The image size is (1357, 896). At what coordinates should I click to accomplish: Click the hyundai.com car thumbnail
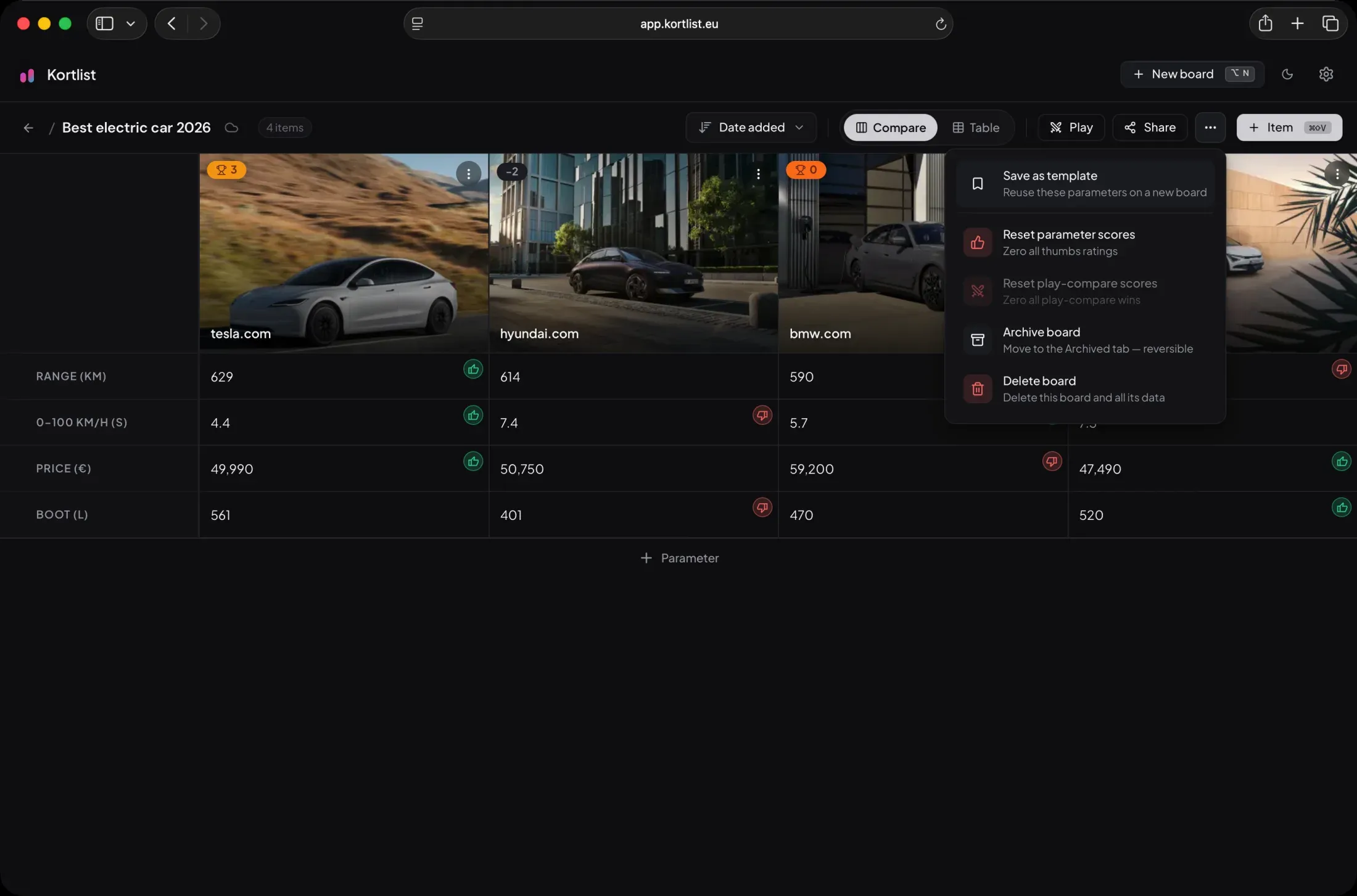(x=633, y=253)
